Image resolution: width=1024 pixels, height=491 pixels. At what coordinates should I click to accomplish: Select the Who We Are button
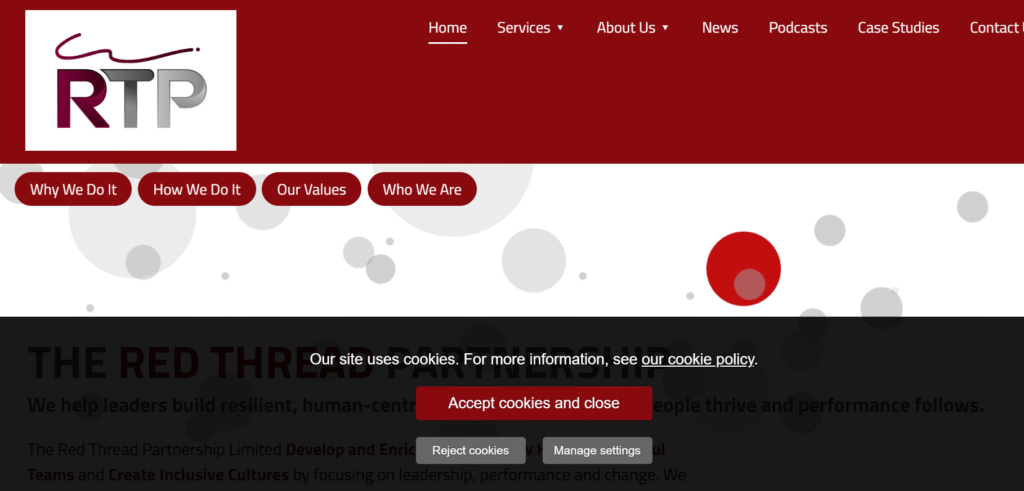tap(422, 189)
